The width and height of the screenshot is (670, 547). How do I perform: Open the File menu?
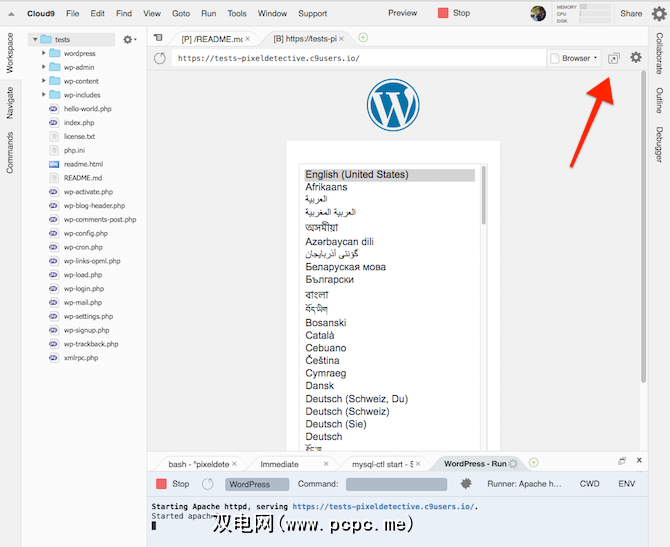73,13
